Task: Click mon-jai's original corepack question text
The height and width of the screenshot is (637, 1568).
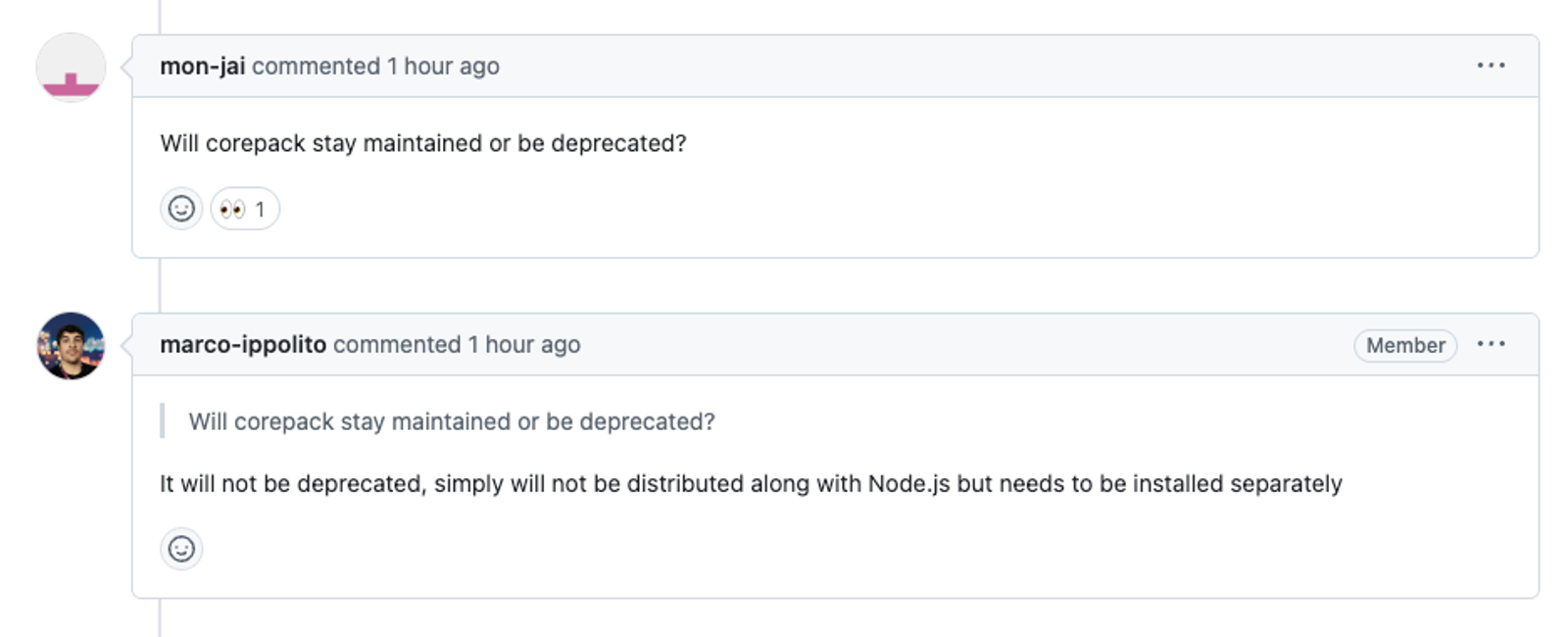Action: coord(422,143)
